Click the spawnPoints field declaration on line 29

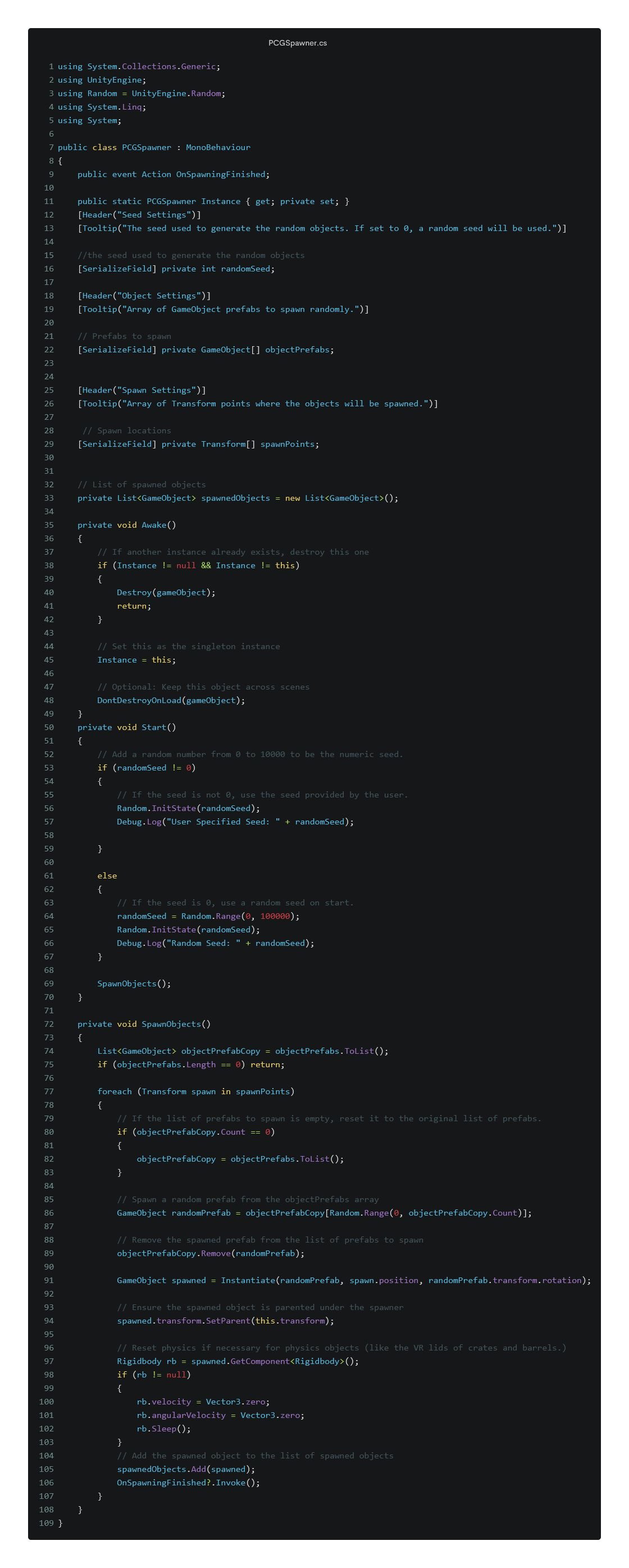[x=288, y=444]
